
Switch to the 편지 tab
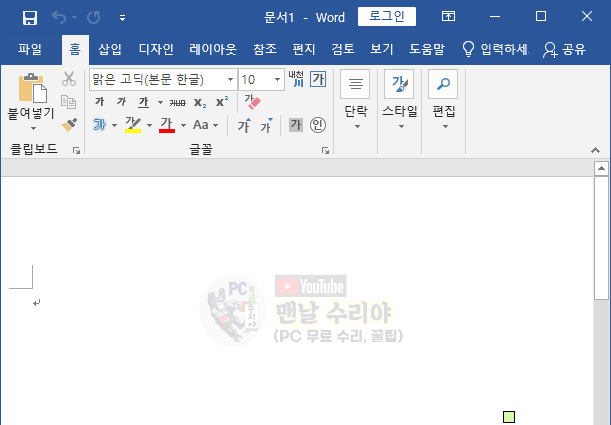click(x=304, y=49)
